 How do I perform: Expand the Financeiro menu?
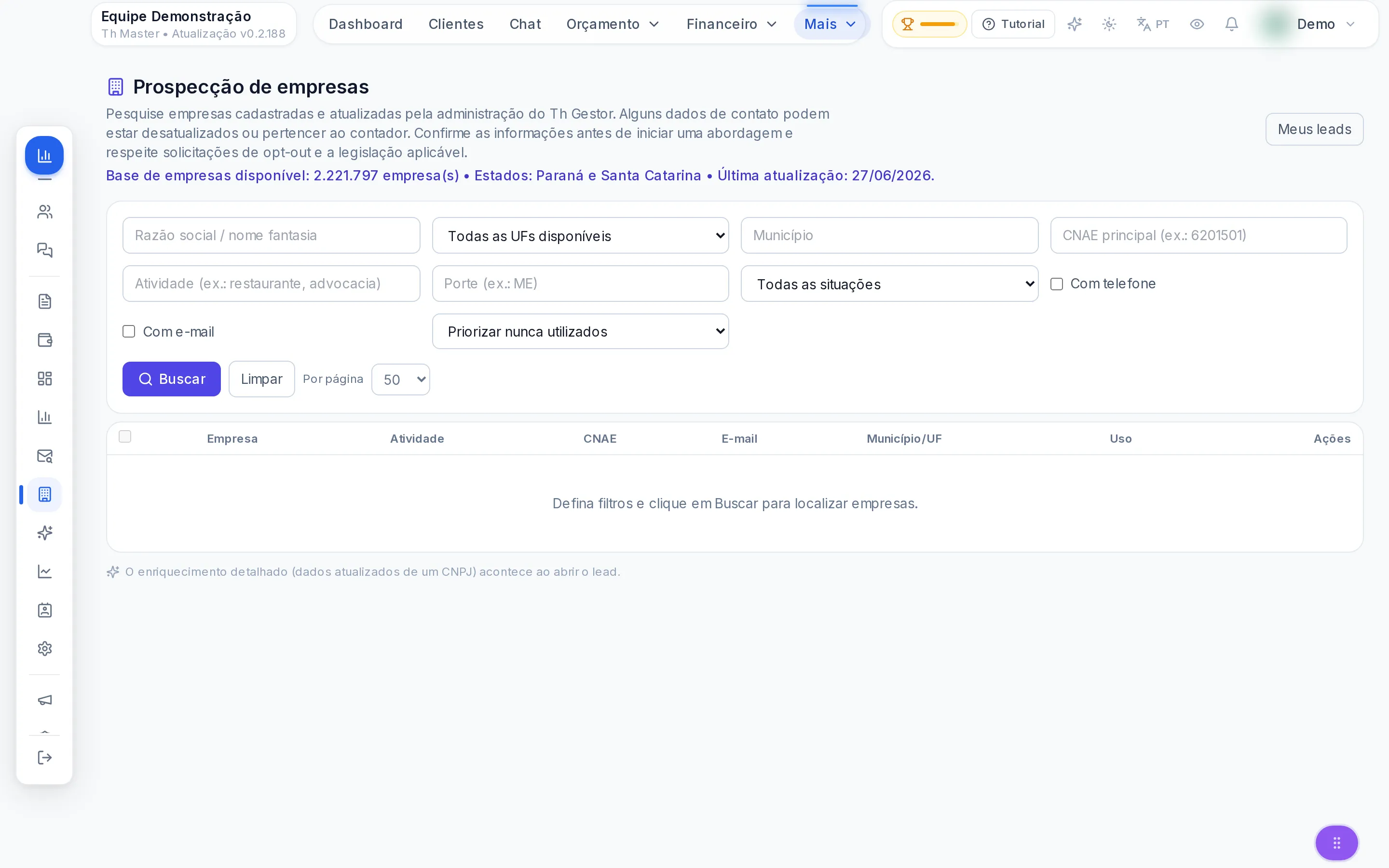point(731,24)
